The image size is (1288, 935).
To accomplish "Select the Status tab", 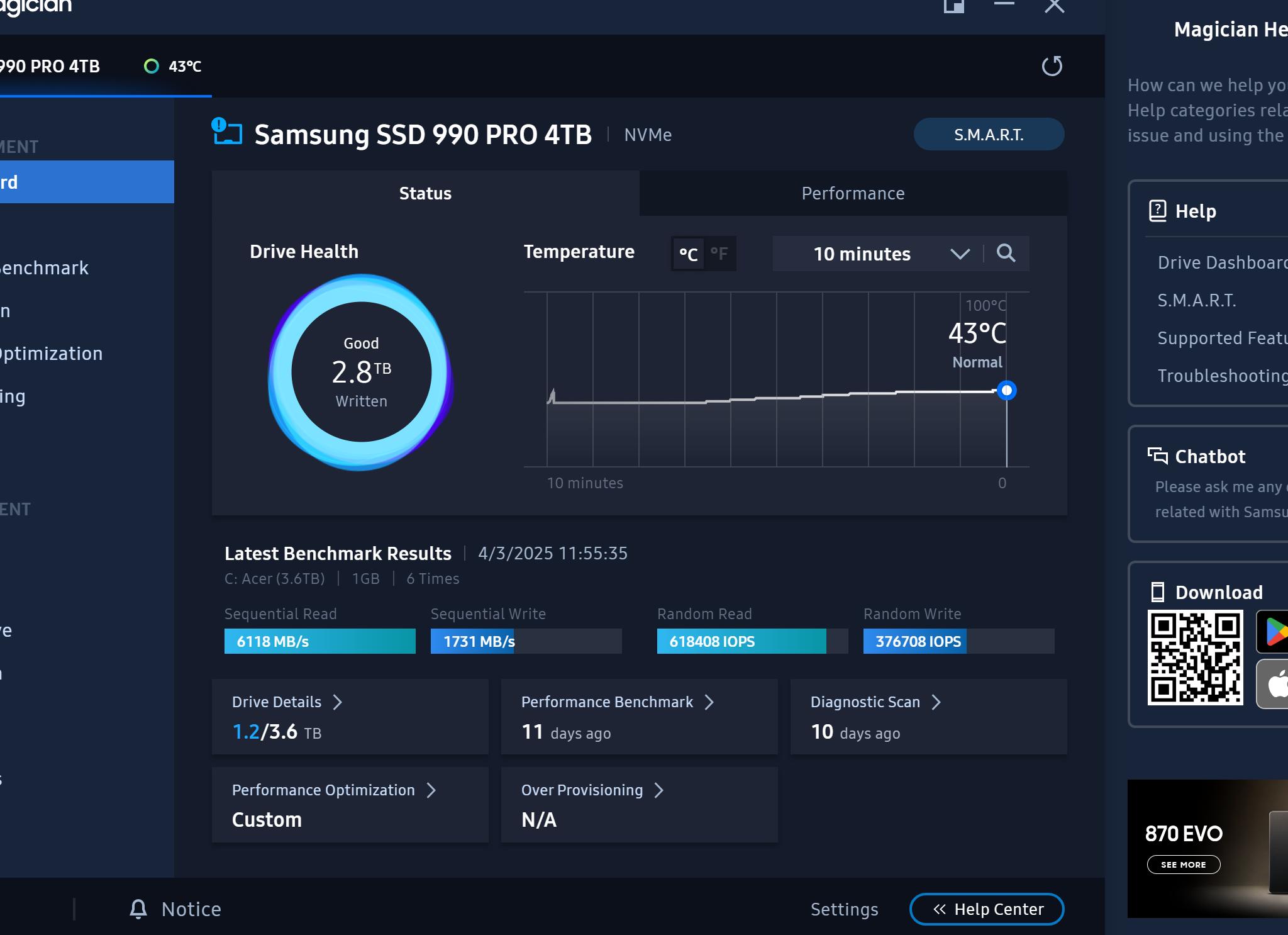I will 425,193.
